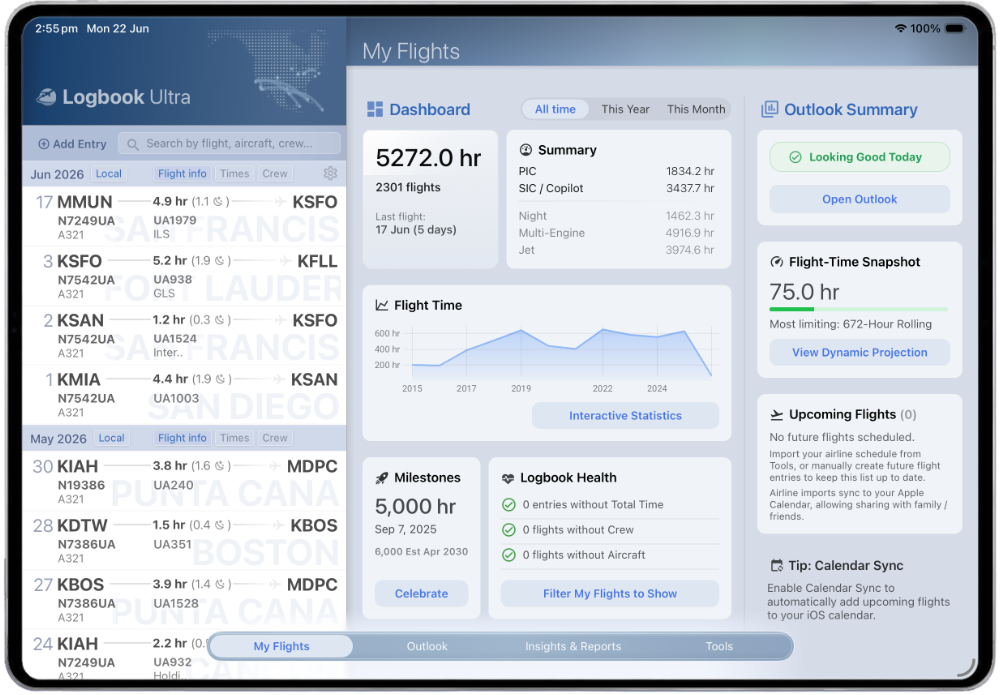The image size is (1000, 695).
Task: Select Flight info in Jun 2026 header
Action: pos(182,173)
